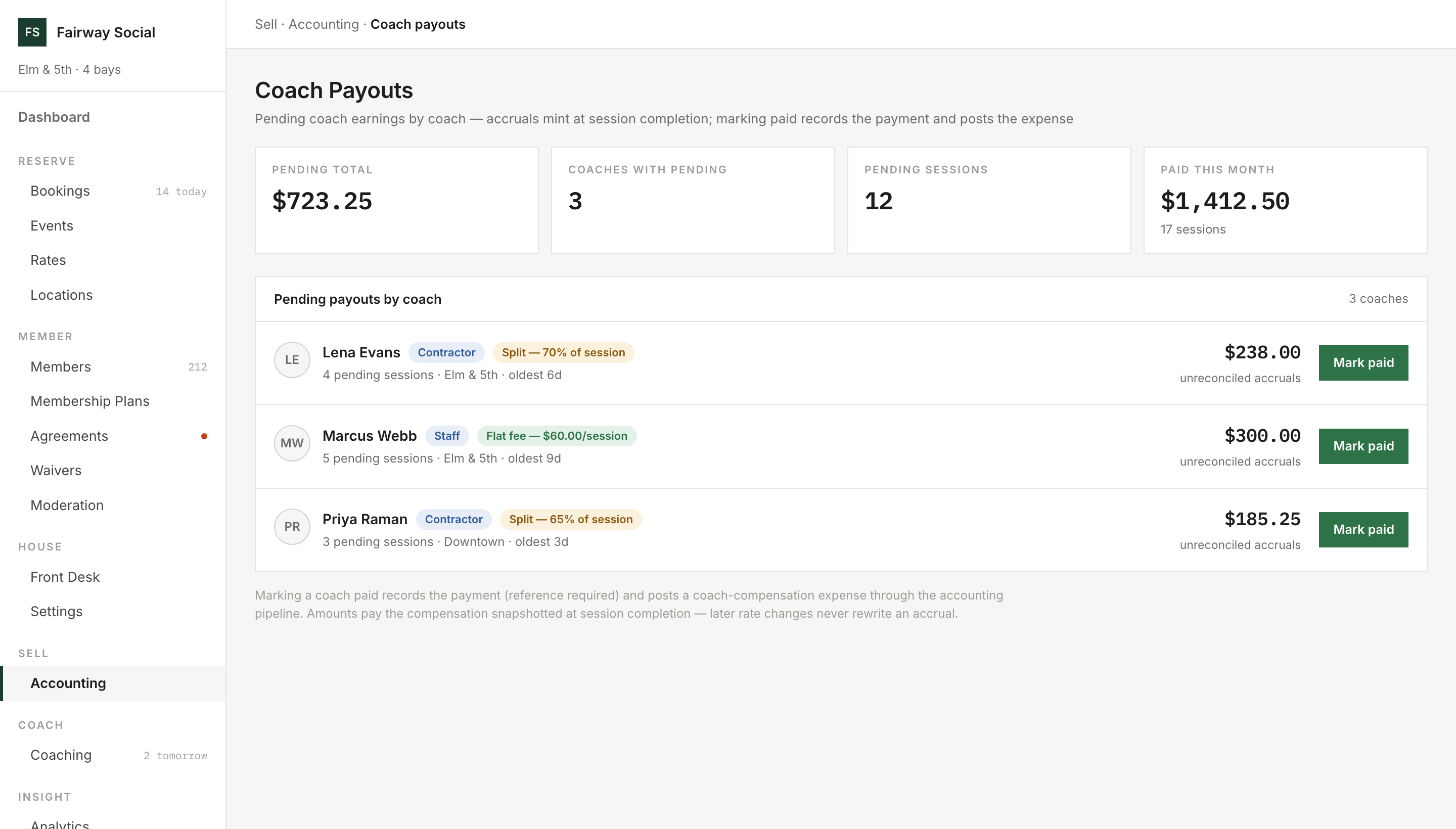Click the $300.00 amount
The width and height of the screenshot is (1456, 829).
1262,436
